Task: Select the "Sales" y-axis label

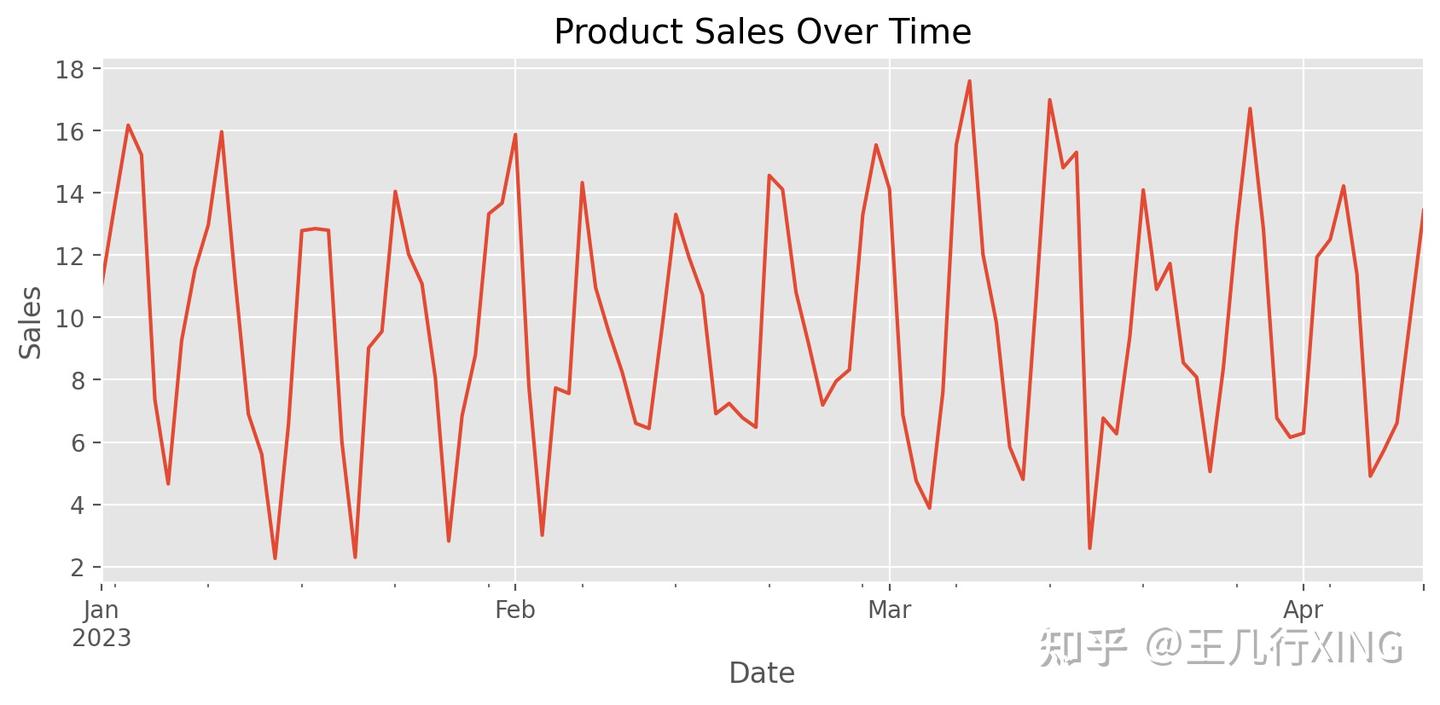Action: pyautogui.click(x=32, y=322)
